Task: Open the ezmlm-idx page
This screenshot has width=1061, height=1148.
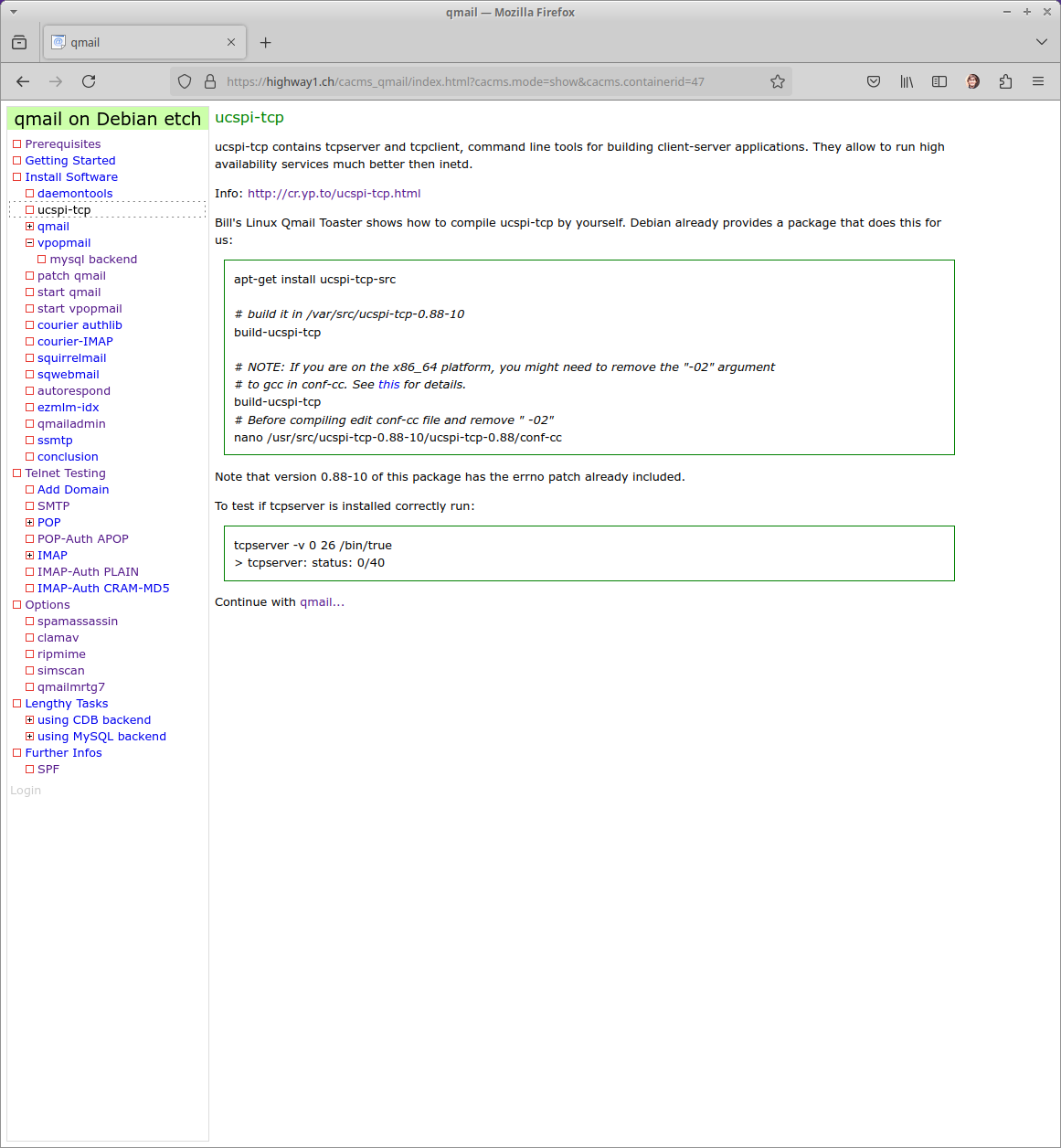Action: [69, 408]
